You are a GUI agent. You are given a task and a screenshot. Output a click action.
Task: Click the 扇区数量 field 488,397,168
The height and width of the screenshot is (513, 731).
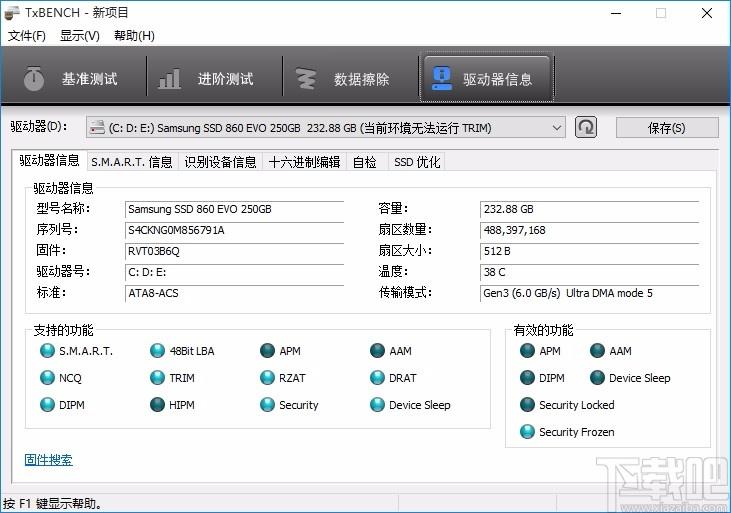pos(589,230)
